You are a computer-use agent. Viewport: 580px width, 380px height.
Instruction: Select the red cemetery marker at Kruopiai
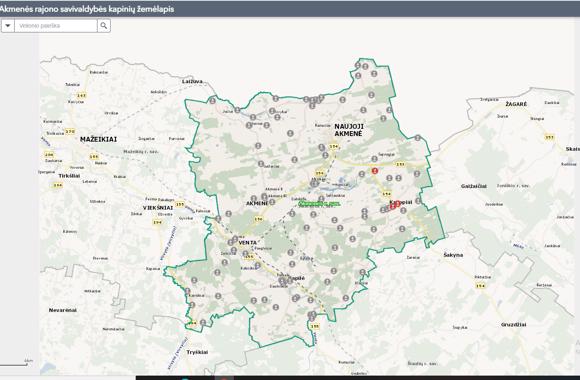394,205
